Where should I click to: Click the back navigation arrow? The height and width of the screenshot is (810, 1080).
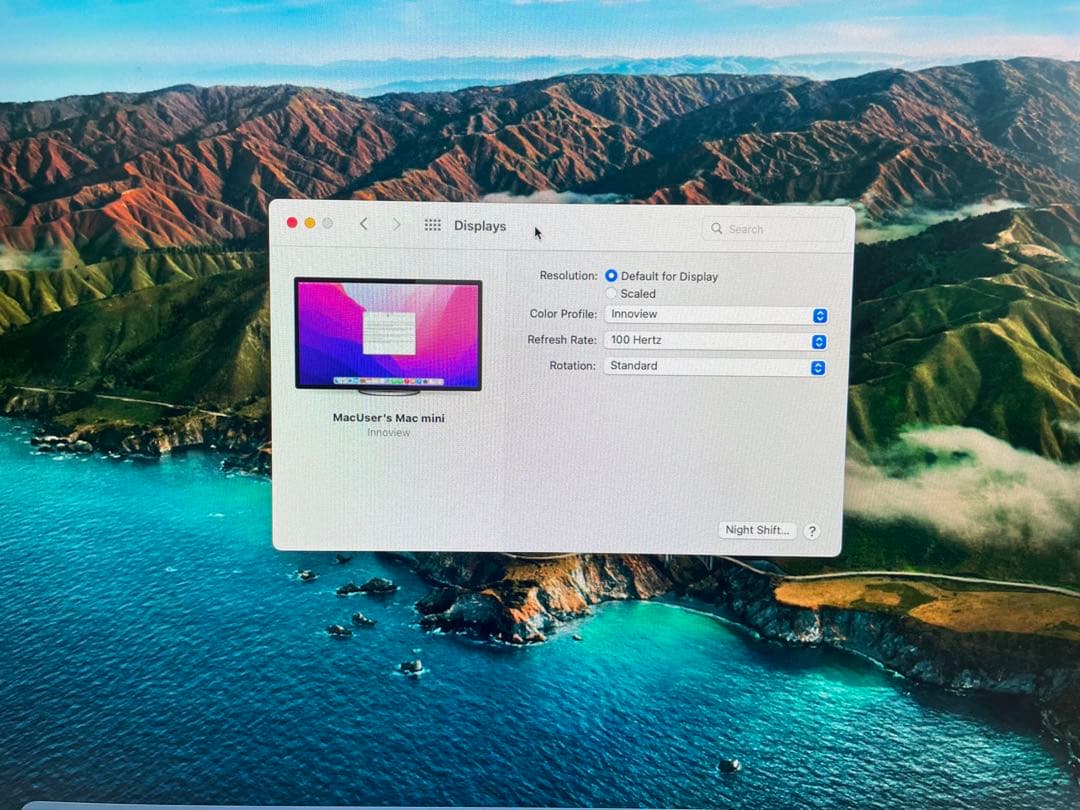tap(364, 225)
